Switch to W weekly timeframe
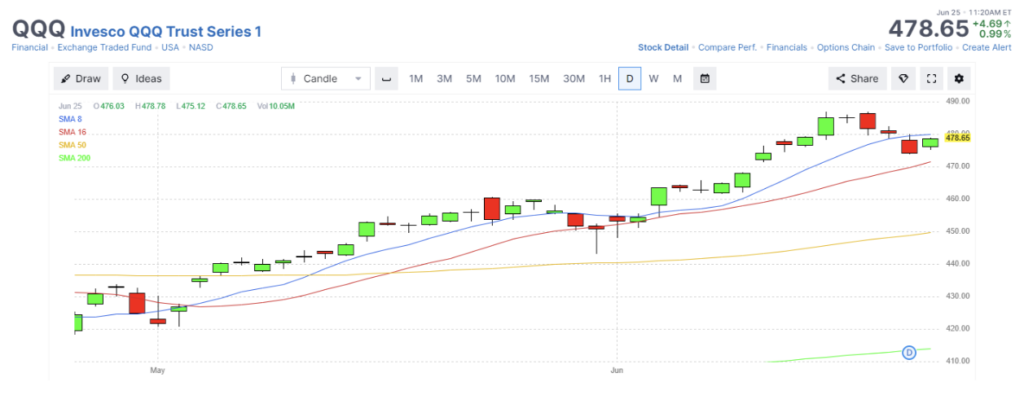The width and height of the screenshot is (1024, 404). tap(654, 78)
